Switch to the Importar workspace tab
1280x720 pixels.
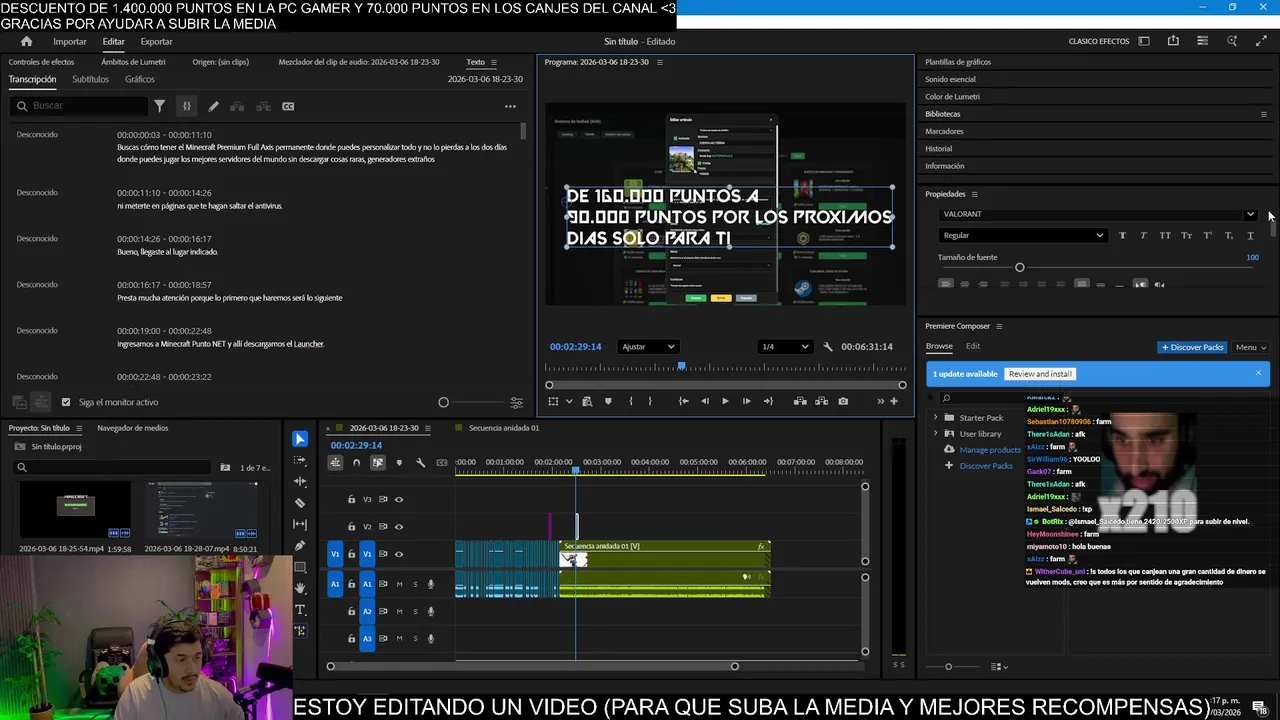(70, 41)
